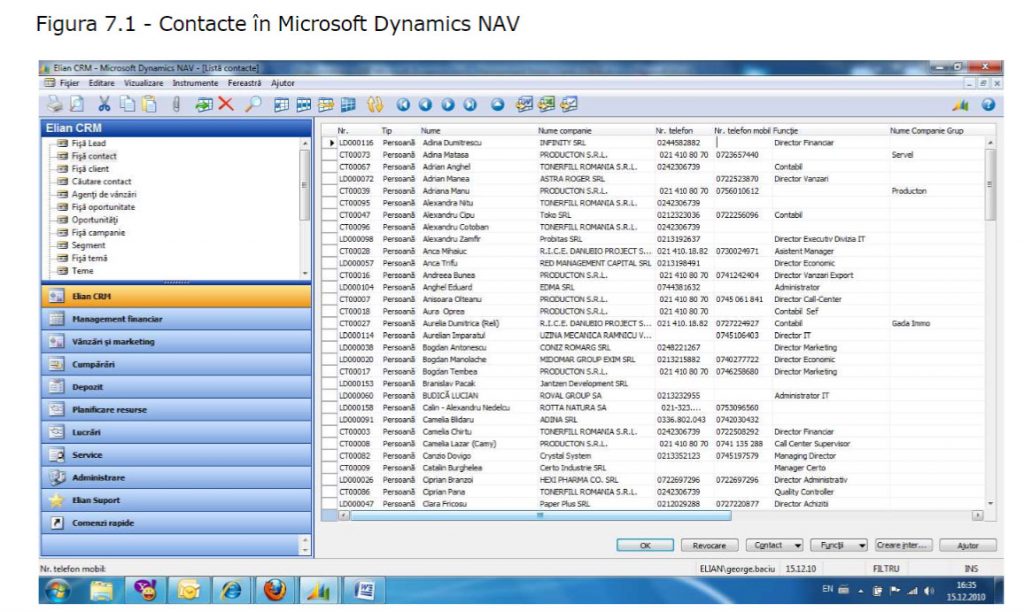Click the Copy icon in the toolbar

(x=127, y=105)
